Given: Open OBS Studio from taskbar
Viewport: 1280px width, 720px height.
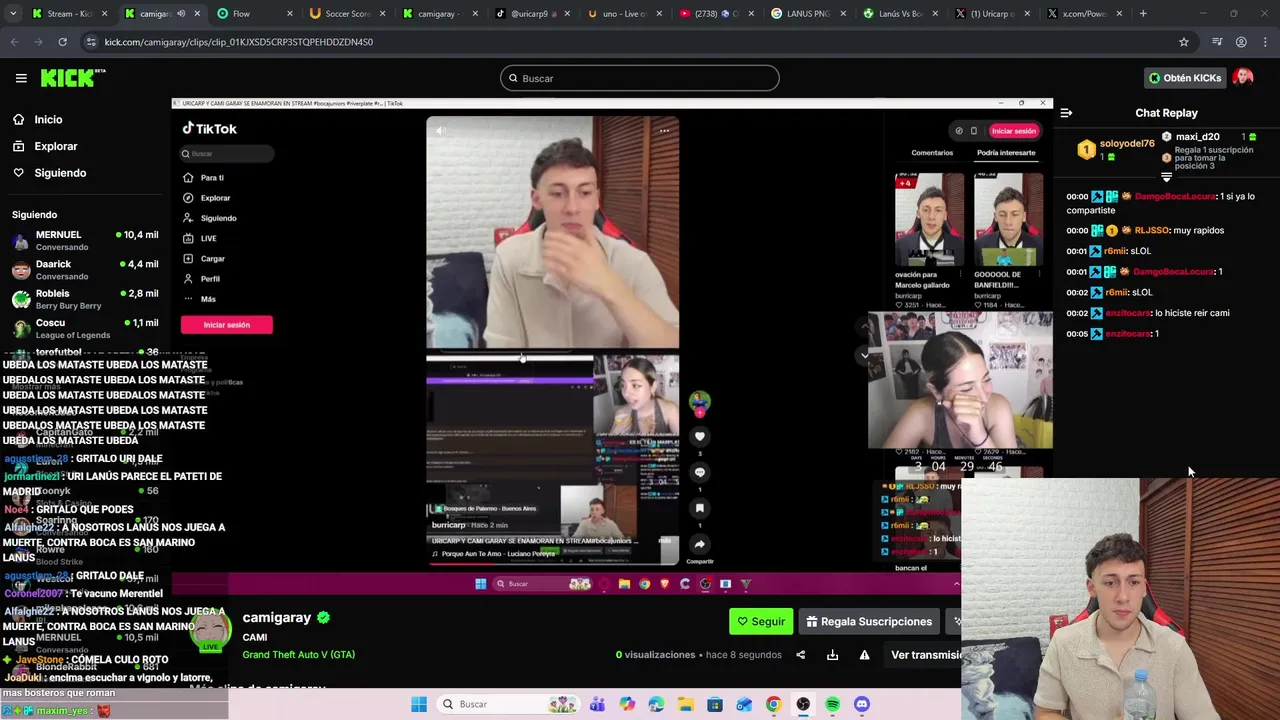Looking at the screenshot, I should coord(803,704).
